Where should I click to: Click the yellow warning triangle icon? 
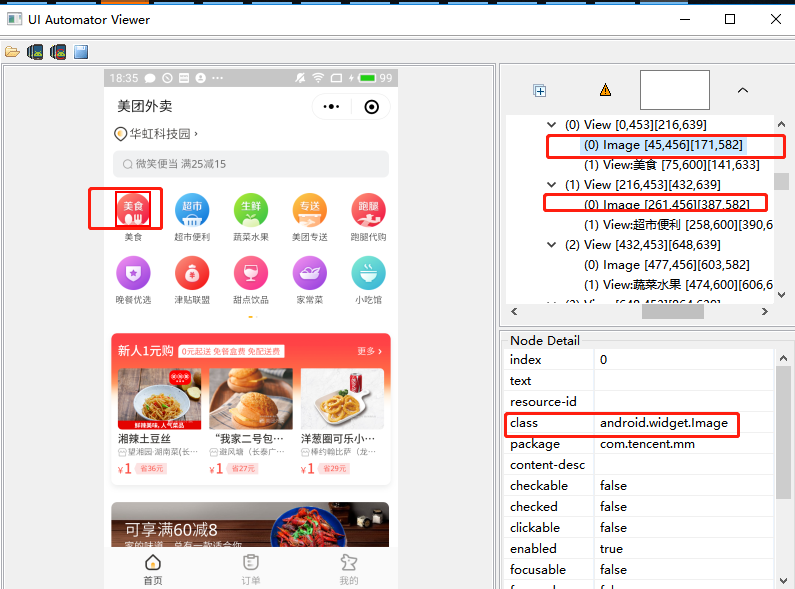tap(605, 90)
